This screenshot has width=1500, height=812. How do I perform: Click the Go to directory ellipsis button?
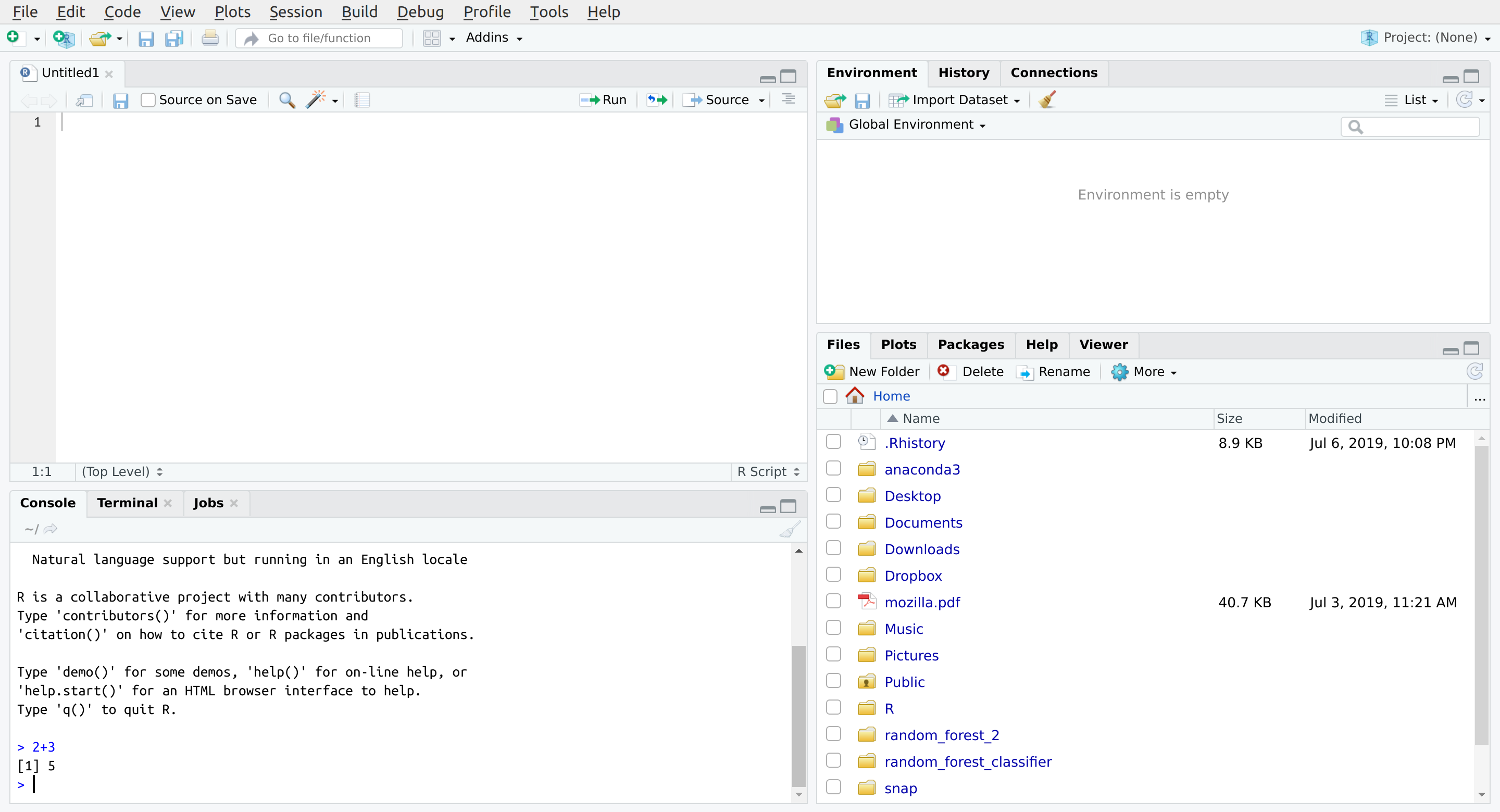(1479, 398)
